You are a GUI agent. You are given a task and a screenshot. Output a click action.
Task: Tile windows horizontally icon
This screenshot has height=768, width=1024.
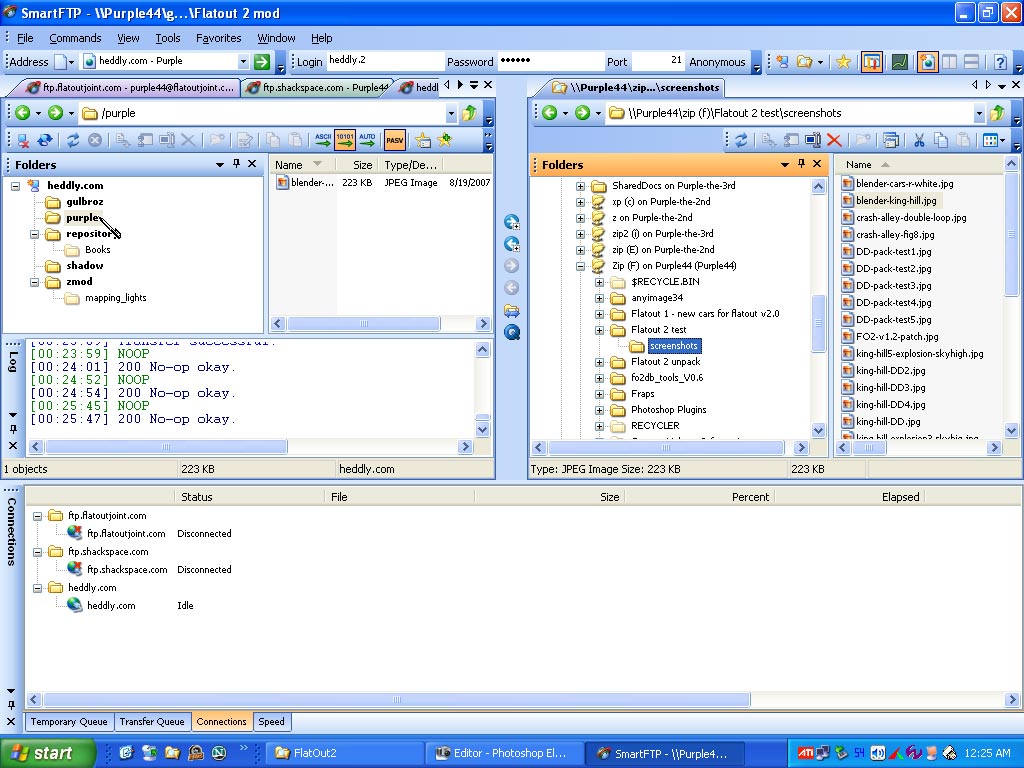coord(972,62)
